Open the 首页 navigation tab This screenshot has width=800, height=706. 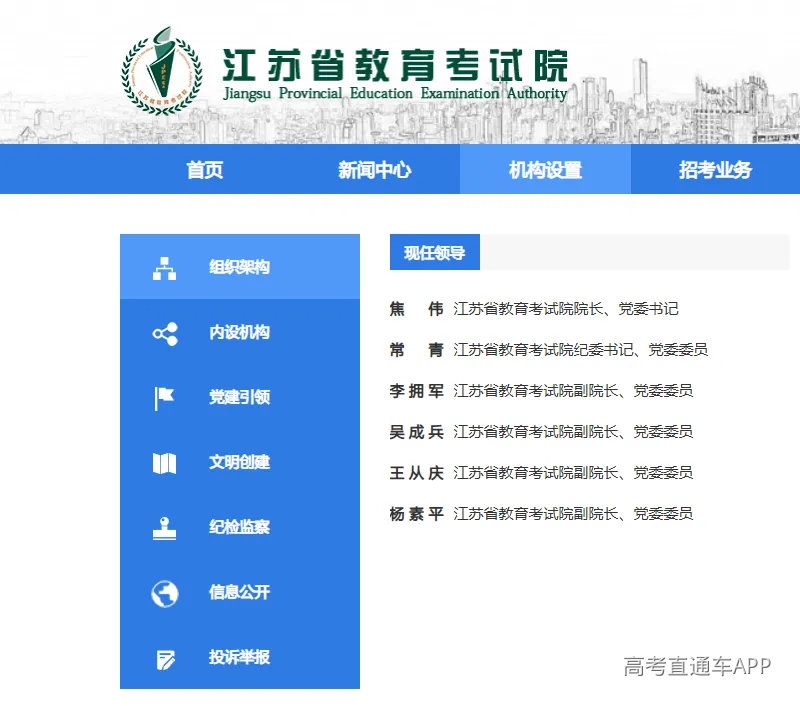click(205, 169)
